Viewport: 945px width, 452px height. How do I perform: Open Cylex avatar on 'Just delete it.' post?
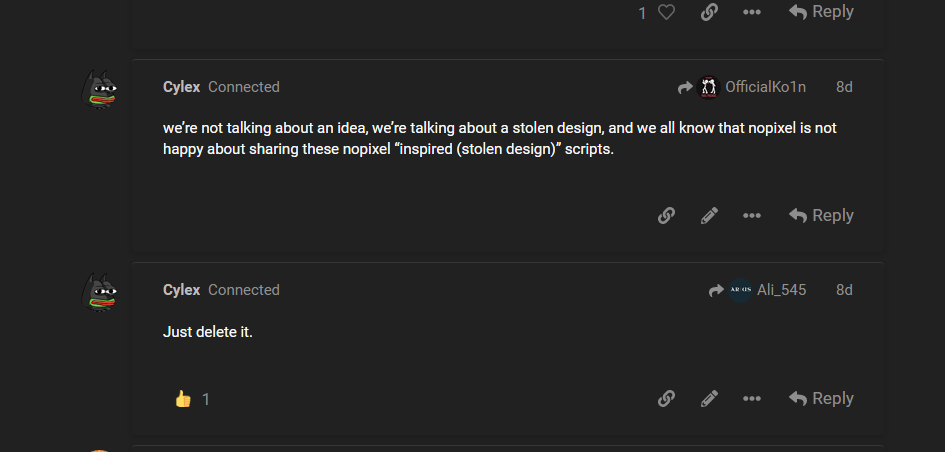99,292
